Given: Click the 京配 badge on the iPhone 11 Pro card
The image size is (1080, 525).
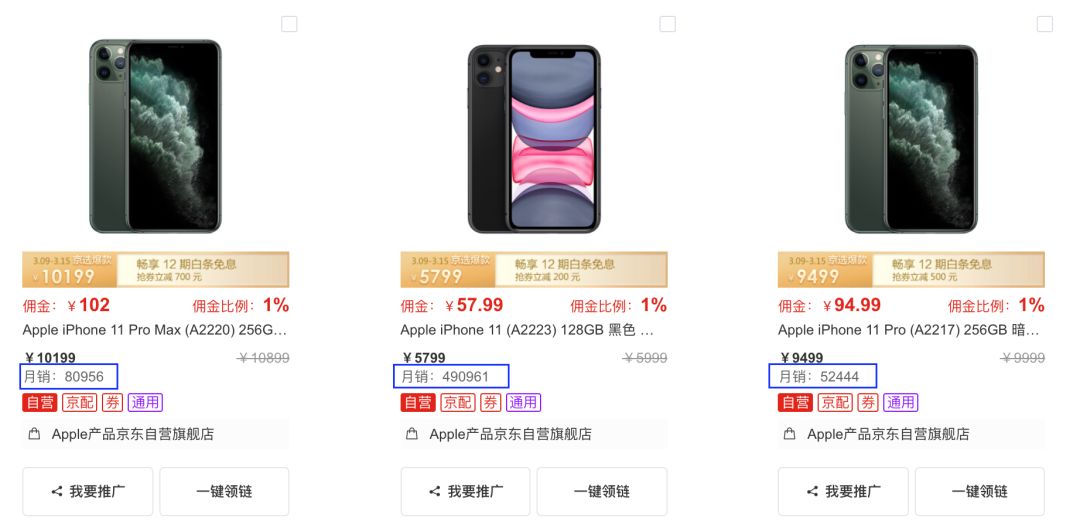Looking at the screenshot, I should [x=835, y=402].
